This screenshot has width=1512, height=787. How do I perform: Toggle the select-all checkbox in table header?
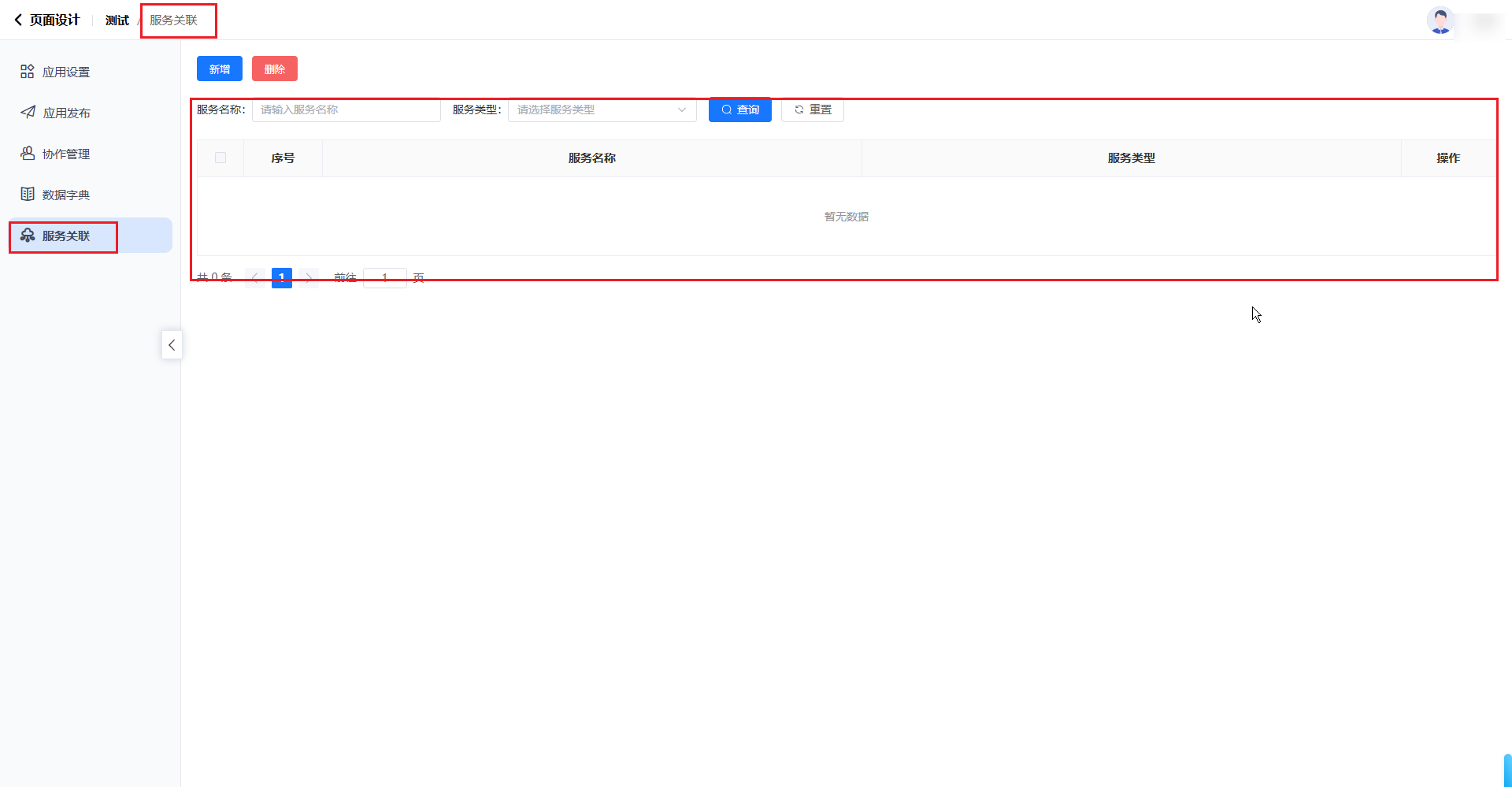click(220, 158)
